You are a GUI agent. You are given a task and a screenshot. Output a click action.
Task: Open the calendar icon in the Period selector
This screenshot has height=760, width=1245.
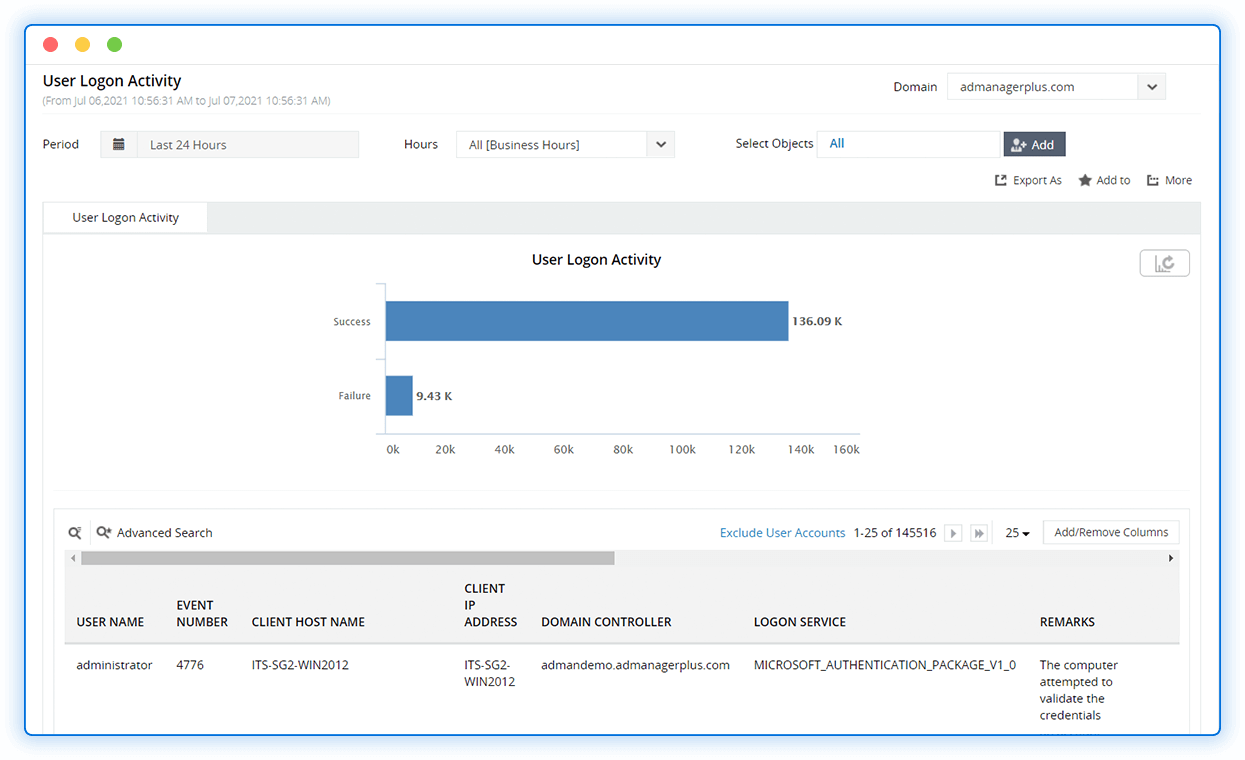(x=119, y=144)
